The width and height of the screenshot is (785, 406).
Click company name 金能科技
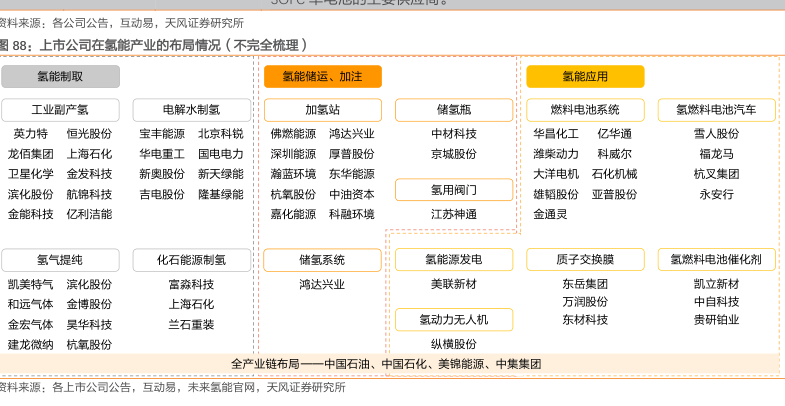pos(31,214)
